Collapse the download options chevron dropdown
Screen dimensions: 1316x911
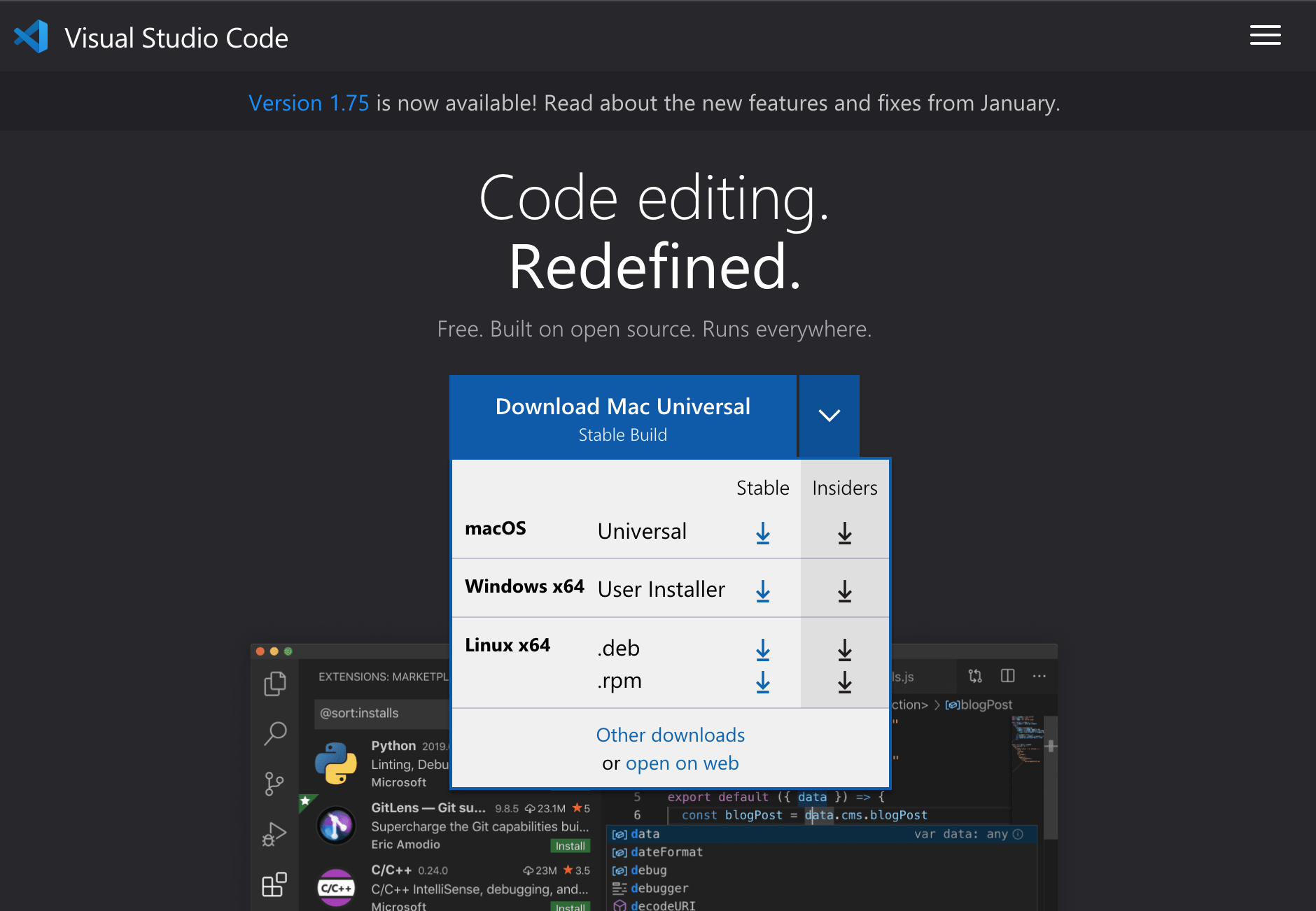829,416
